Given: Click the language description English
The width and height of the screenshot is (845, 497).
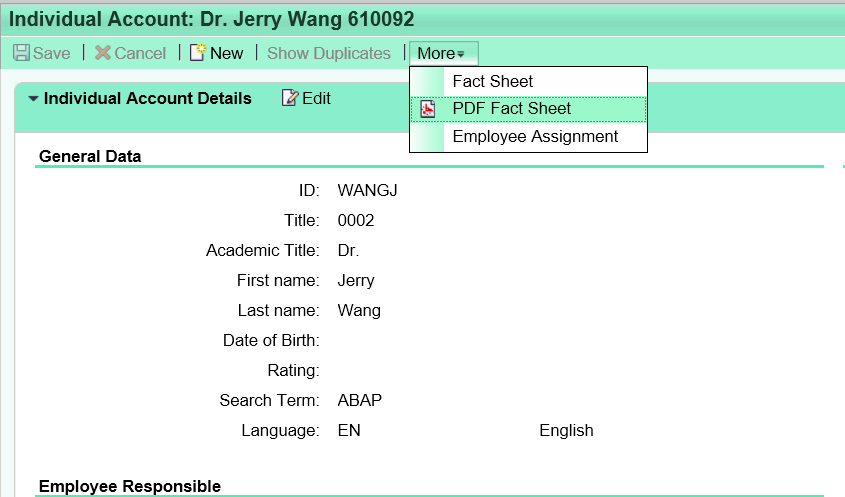Looking at the screenshot, I should [566, 431].
